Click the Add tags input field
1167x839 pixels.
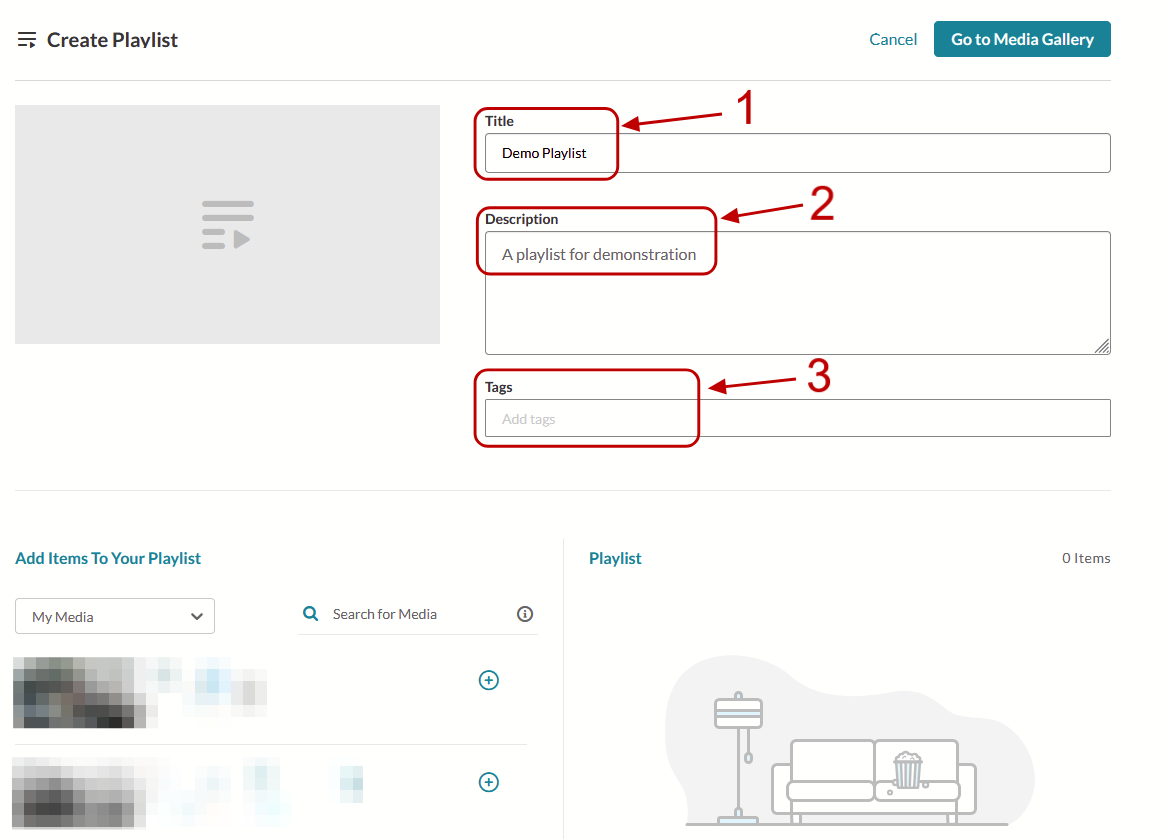(x=797, y=418)
